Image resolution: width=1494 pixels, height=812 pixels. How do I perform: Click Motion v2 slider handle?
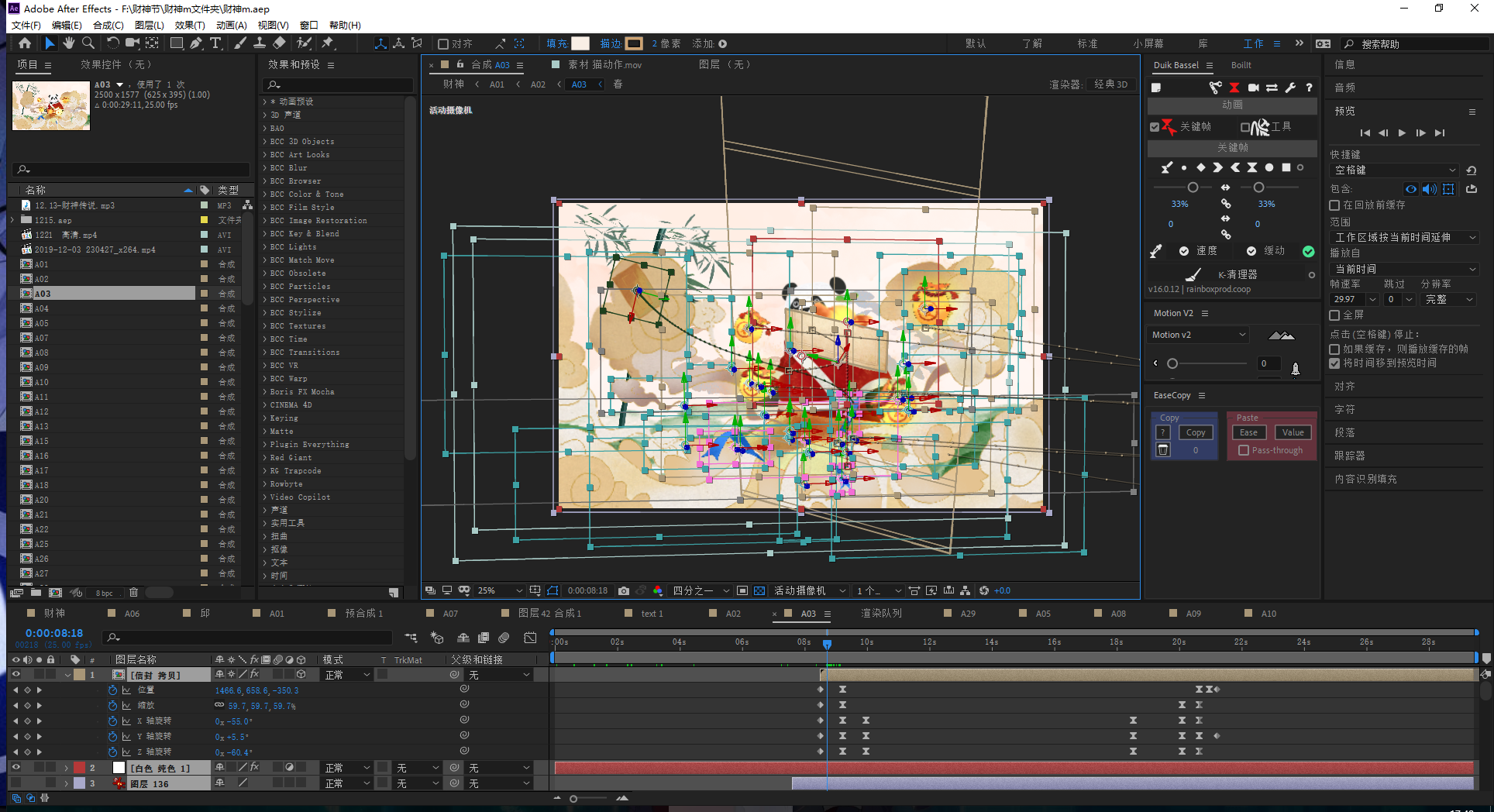click(1172, 363)
